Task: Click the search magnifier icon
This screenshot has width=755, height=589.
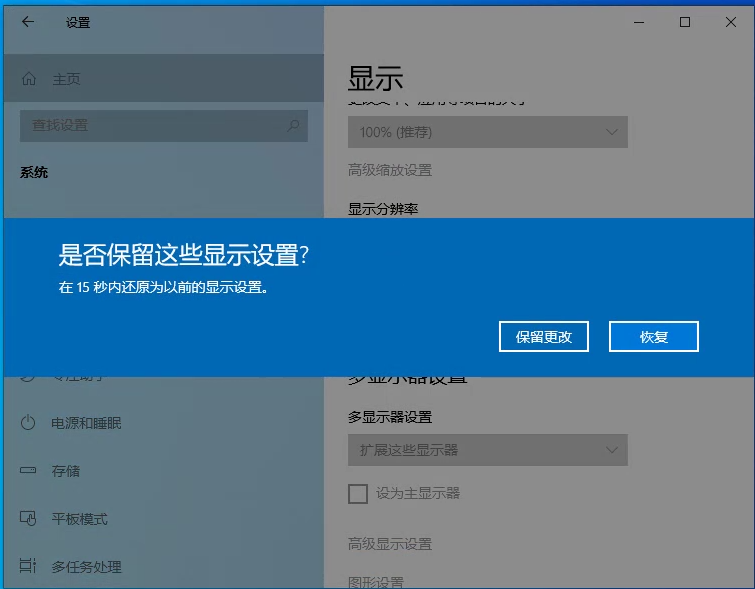Action: click(x=293, y=126)
